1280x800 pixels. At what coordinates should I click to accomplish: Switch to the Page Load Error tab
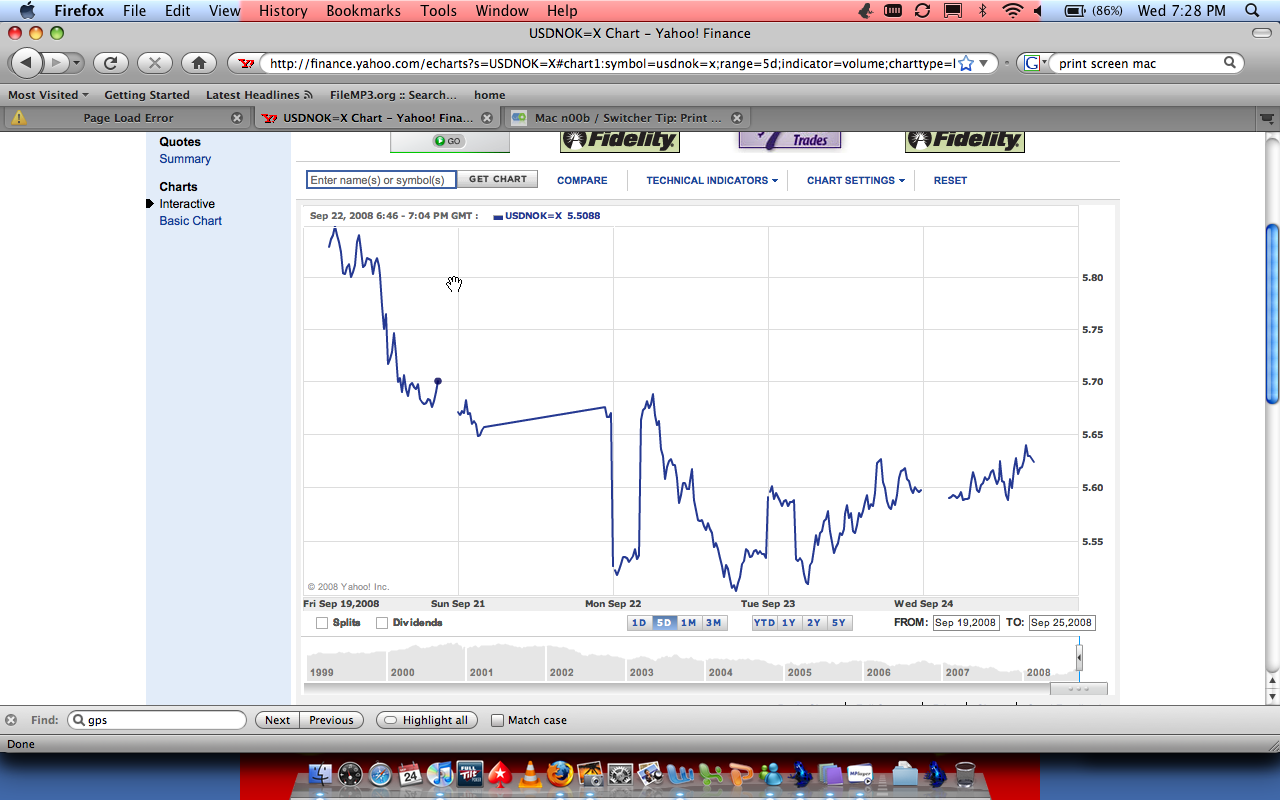point(127,118)
